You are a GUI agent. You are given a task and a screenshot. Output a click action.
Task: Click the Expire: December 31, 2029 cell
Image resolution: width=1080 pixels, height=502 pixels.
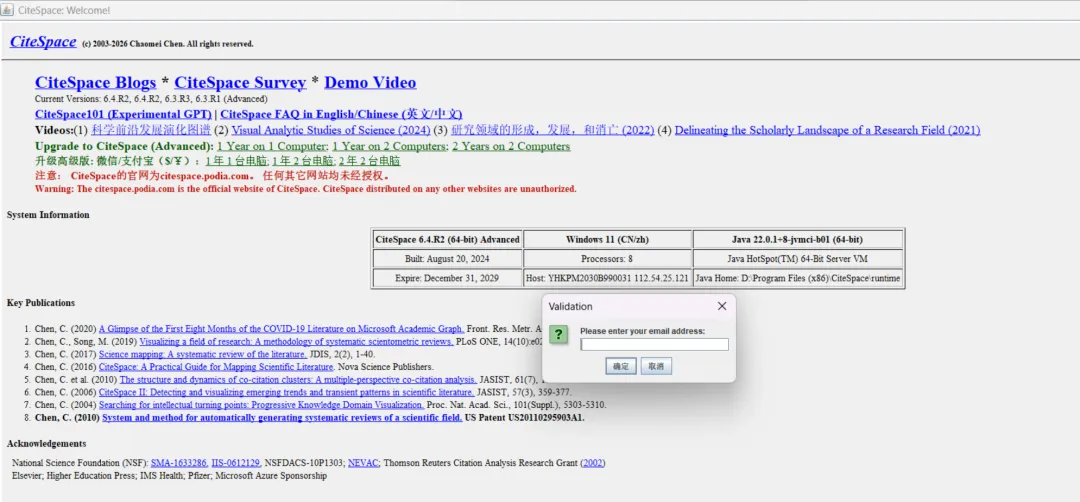click(447, 278)
